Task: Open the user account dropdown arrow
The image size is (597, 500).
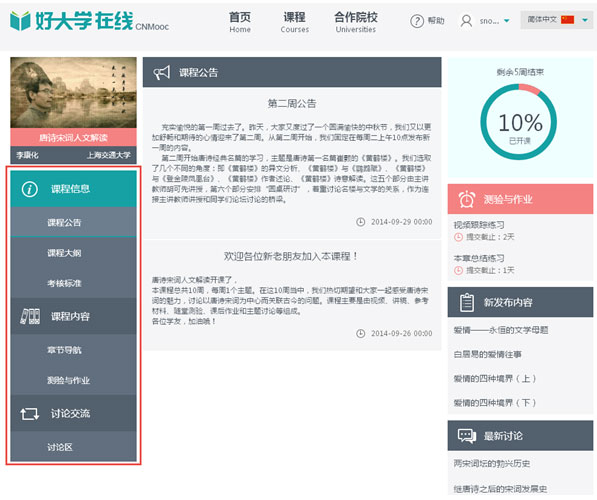Action: click(507, 21)
